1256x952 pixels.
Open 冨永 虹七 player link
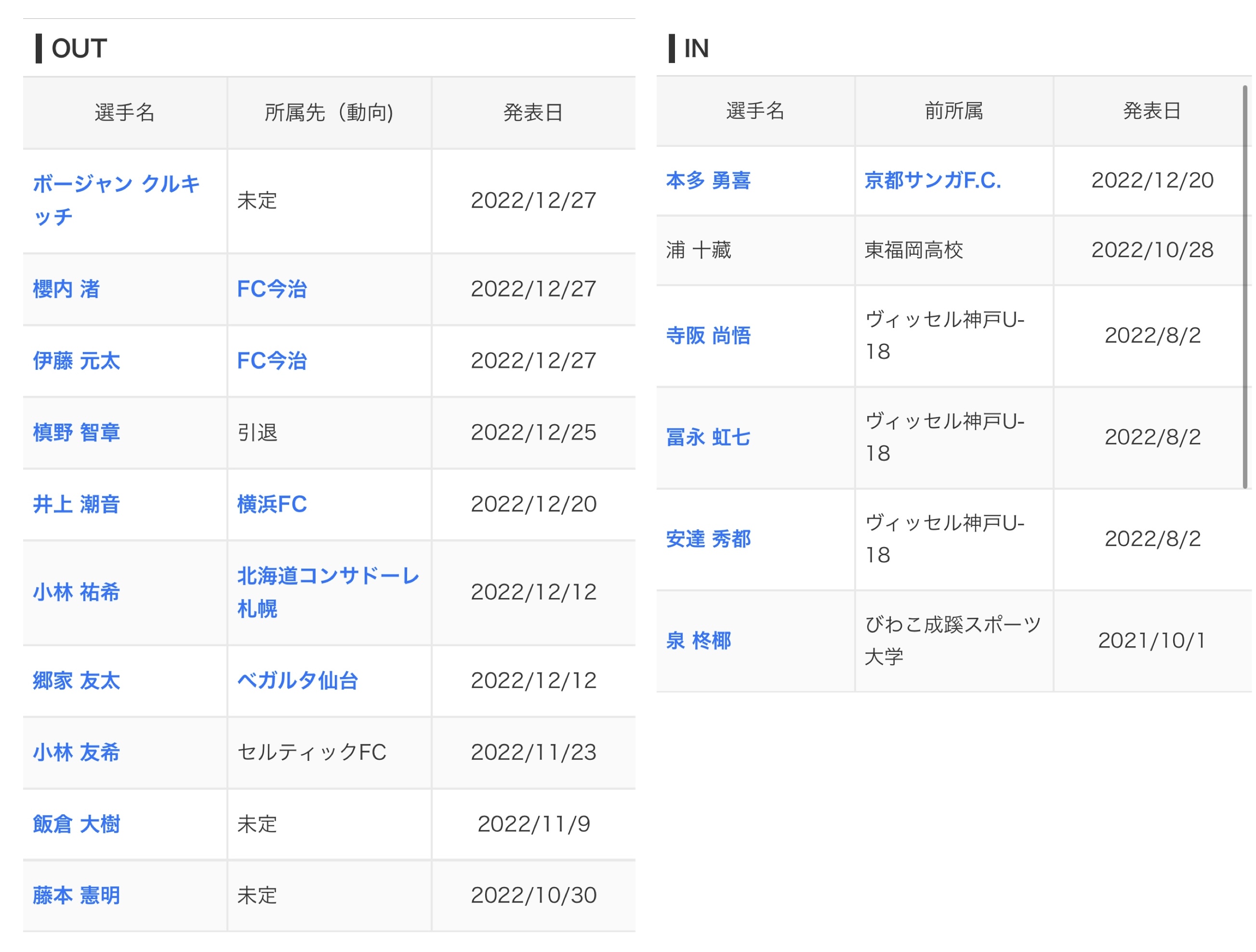(x=709, y=438)
